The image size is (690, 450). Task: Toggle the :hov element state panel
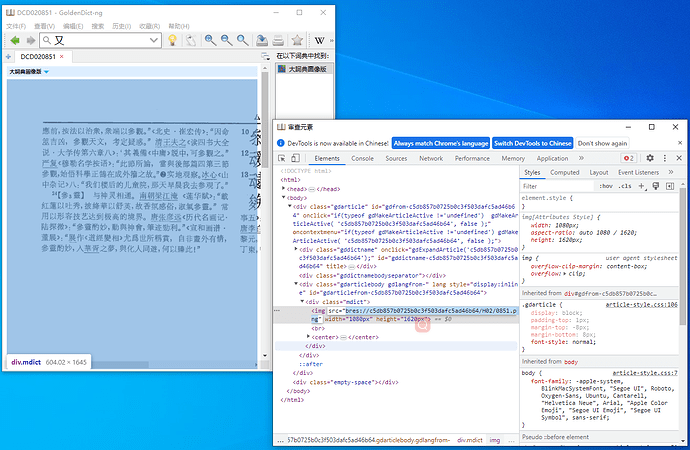pyautogui.click(x=606, y=186)
